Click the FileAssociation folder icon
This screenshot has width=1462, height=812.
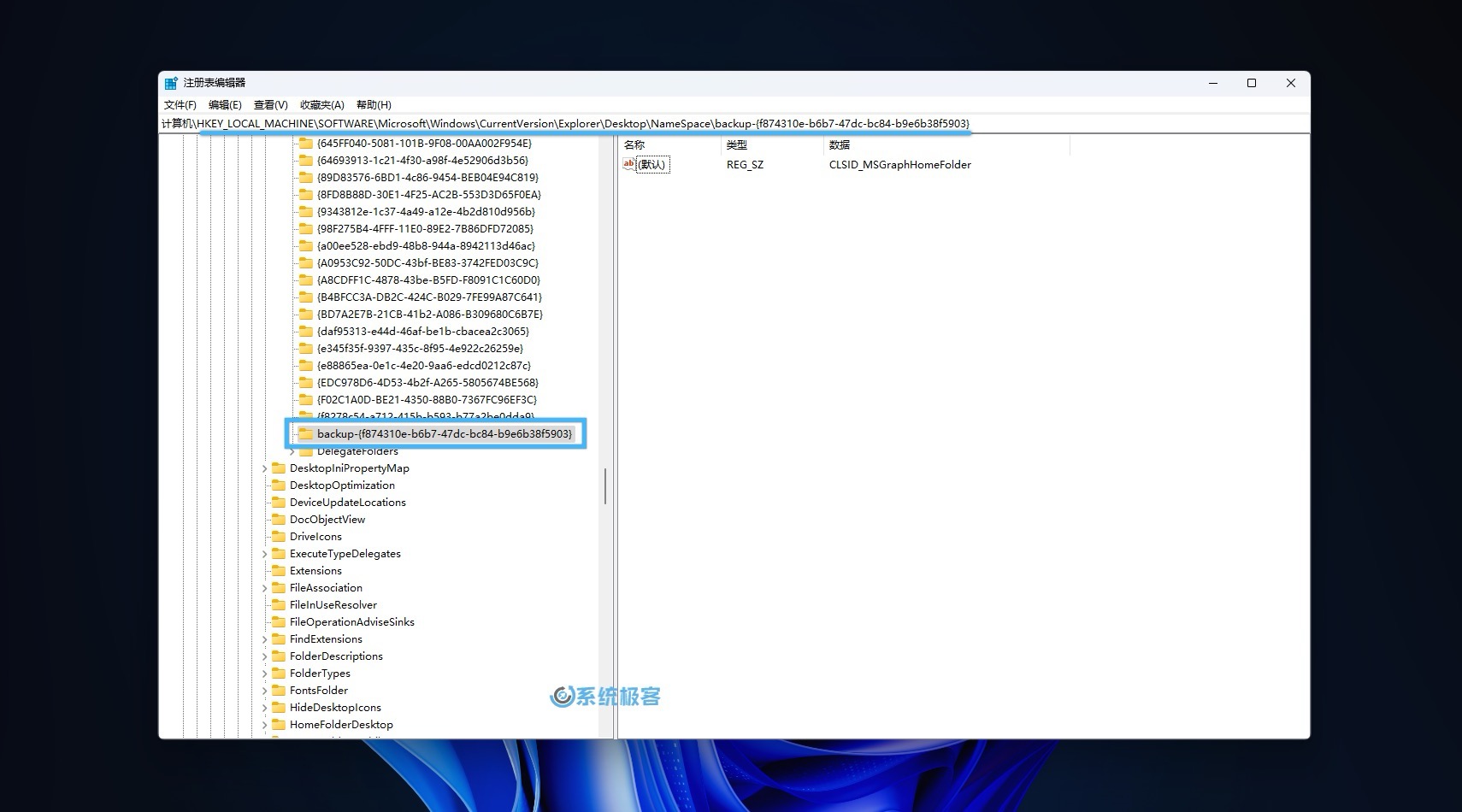[278, 588]
